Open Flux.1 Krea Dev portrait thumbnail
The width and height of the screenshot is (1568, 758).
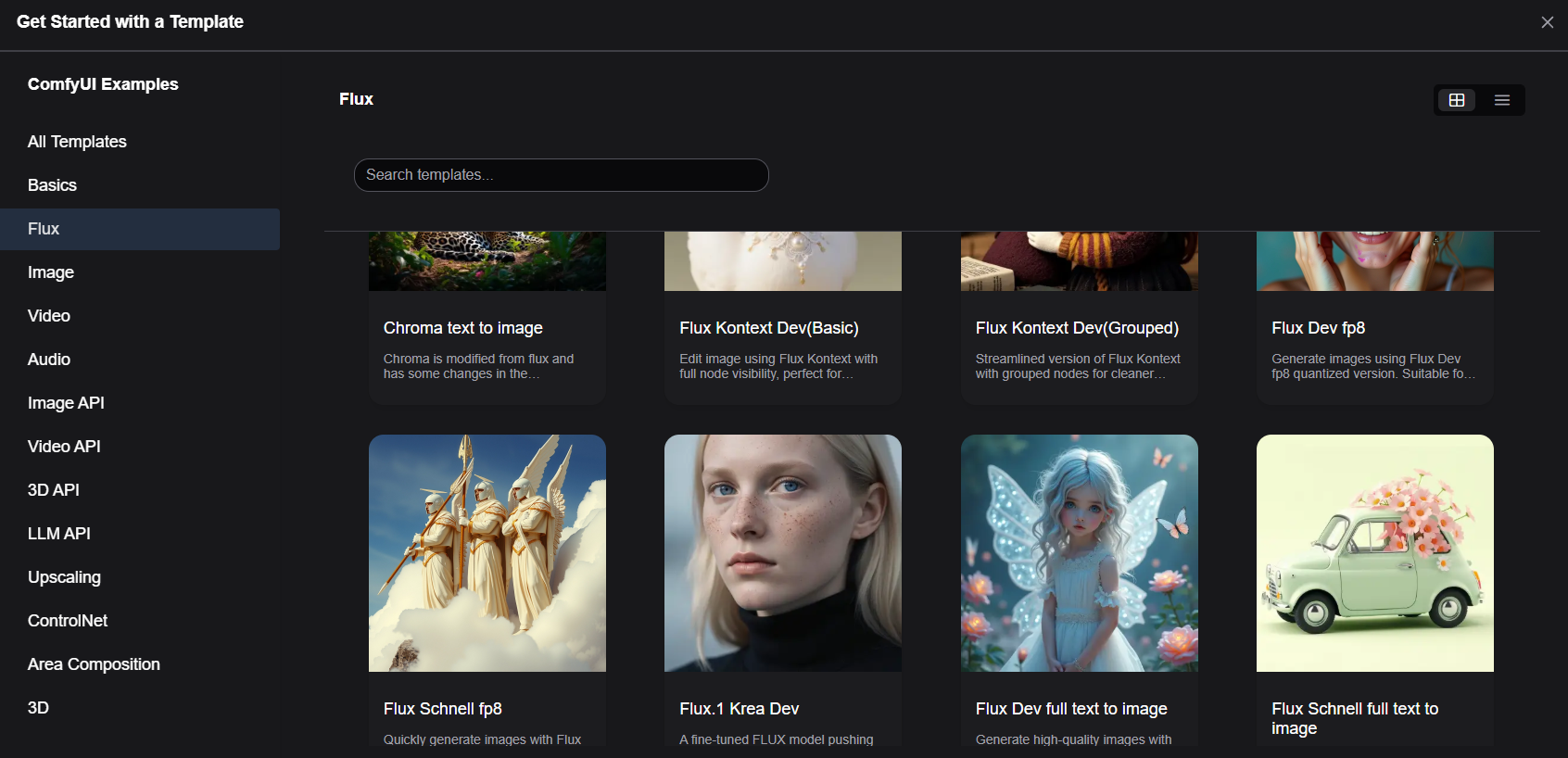tap(783, 553)
